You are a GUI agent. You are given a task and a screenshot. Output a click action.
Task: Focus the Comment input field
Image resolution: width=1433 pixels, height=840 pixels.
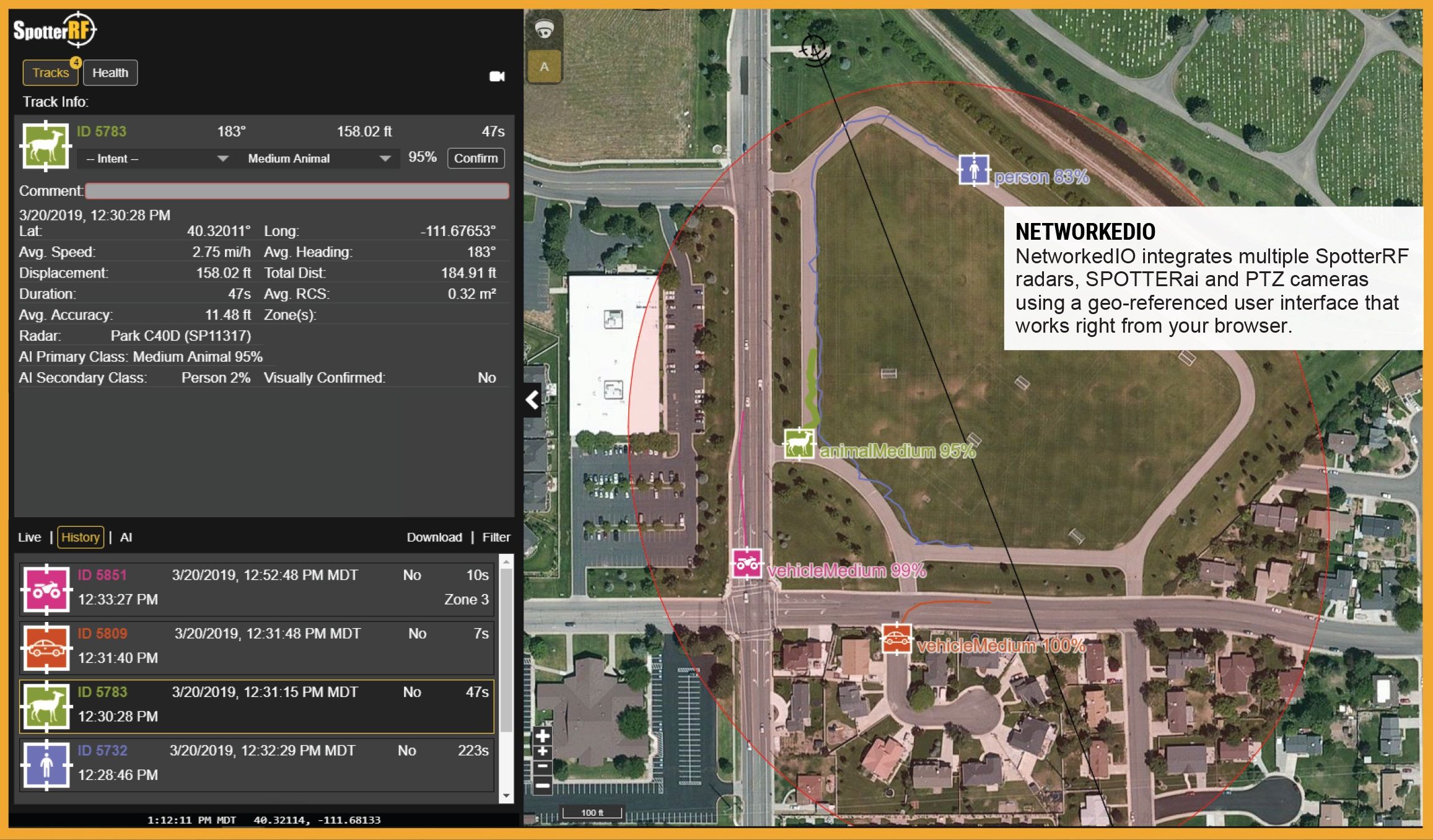coord(297,191)
